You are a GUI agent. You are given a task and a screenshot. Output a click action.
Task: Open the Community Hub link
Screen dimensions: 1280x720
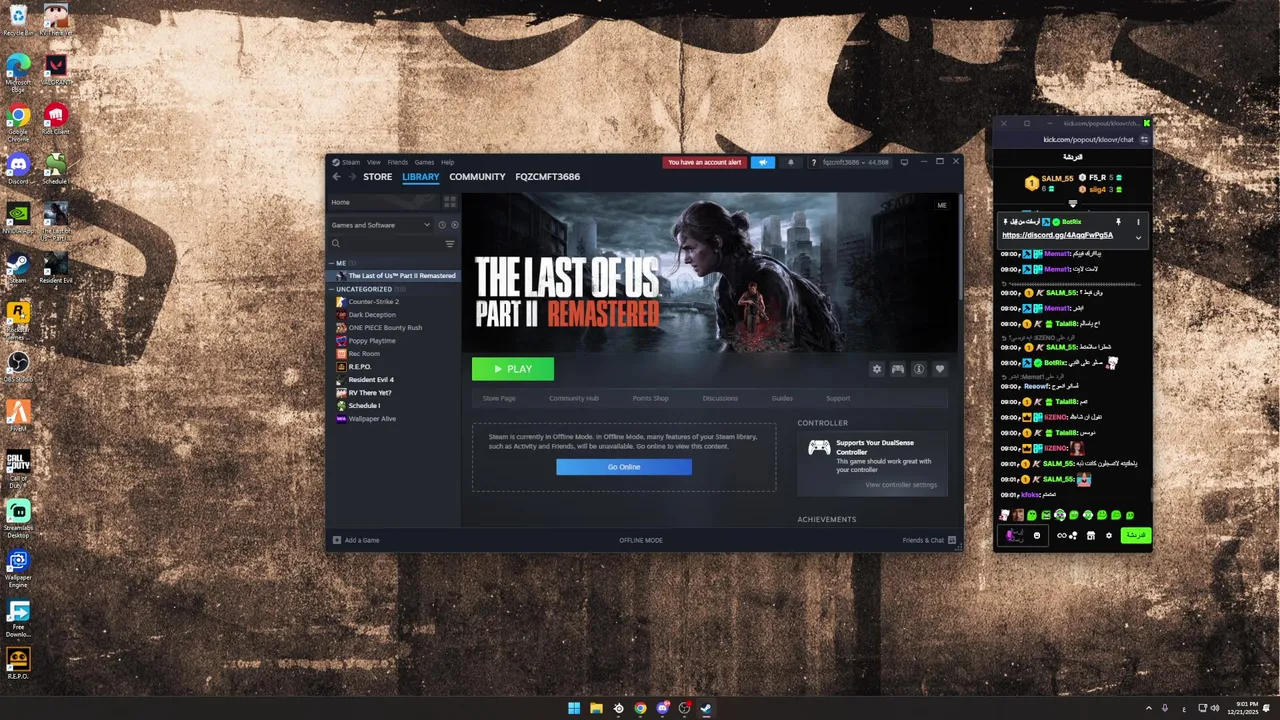coord(574,398)
